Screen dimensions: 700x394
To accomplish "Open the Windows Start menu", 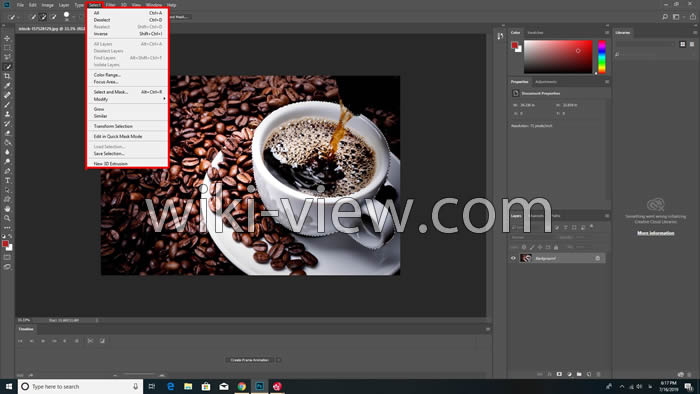I will [9, 386].
